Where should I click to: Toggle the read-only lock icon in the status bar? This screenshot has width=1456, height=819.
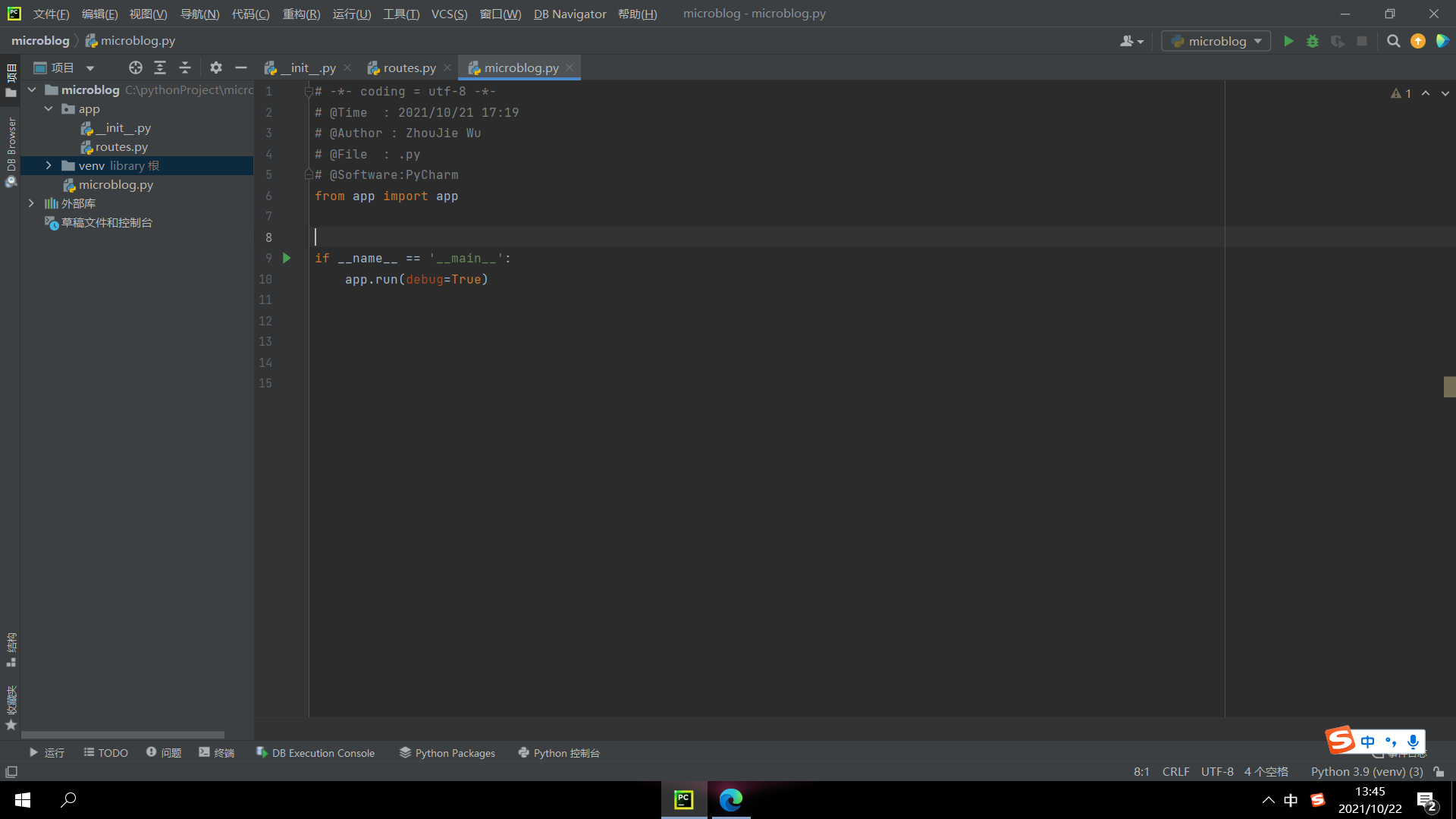click(1439, 772)
